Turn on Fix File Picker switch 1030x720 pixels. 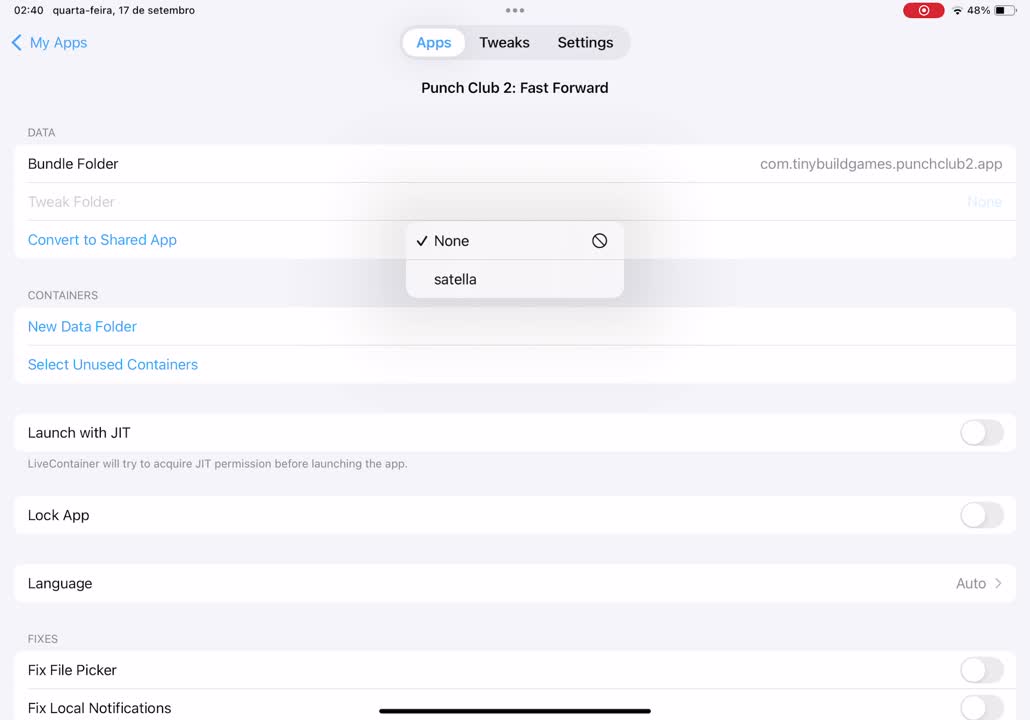pyautogui.click(x=981, y=670)
